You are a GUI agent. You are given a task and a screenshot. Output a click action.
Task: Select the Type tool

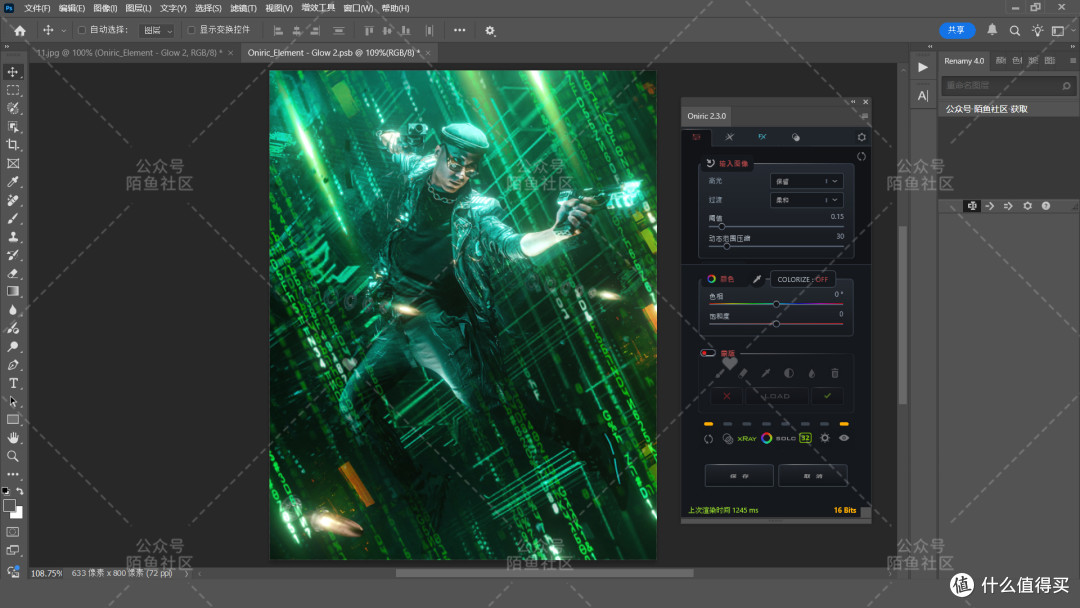tap(12, 383)
